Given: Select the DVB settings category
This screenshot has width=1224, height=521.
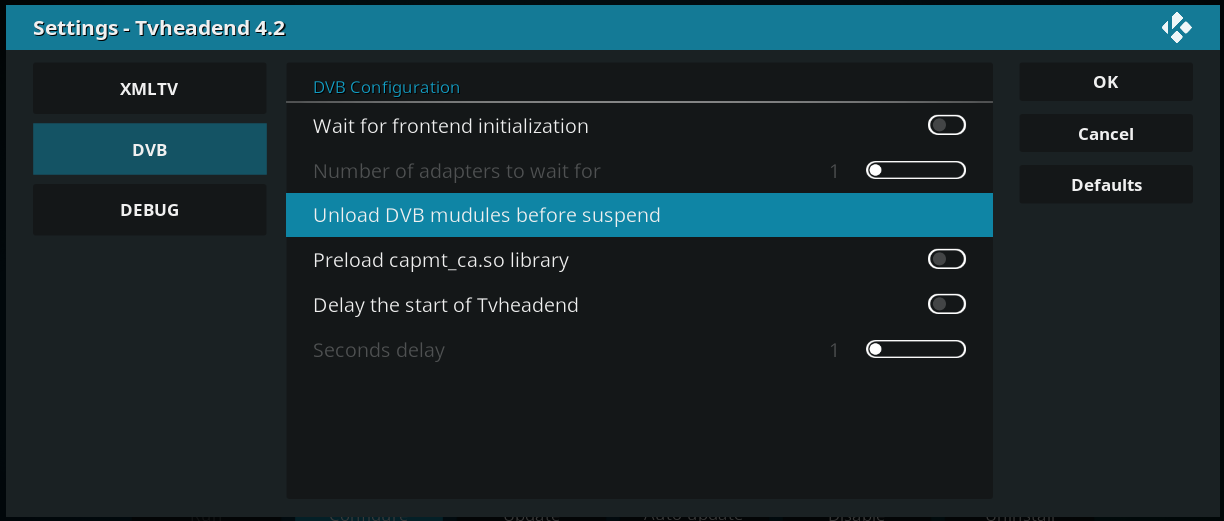Looking at the screenshot, I should 149,150.
